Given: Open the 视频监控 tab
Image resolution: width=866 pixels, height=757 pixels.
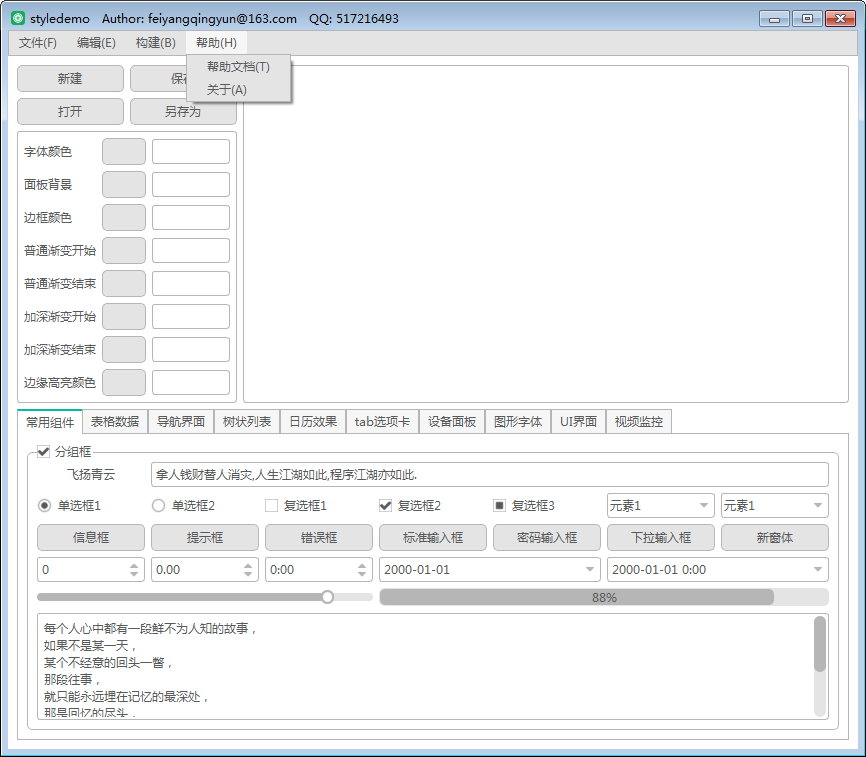Looking at the screenshot, I should pyautogui.click(x=639, y=422).
